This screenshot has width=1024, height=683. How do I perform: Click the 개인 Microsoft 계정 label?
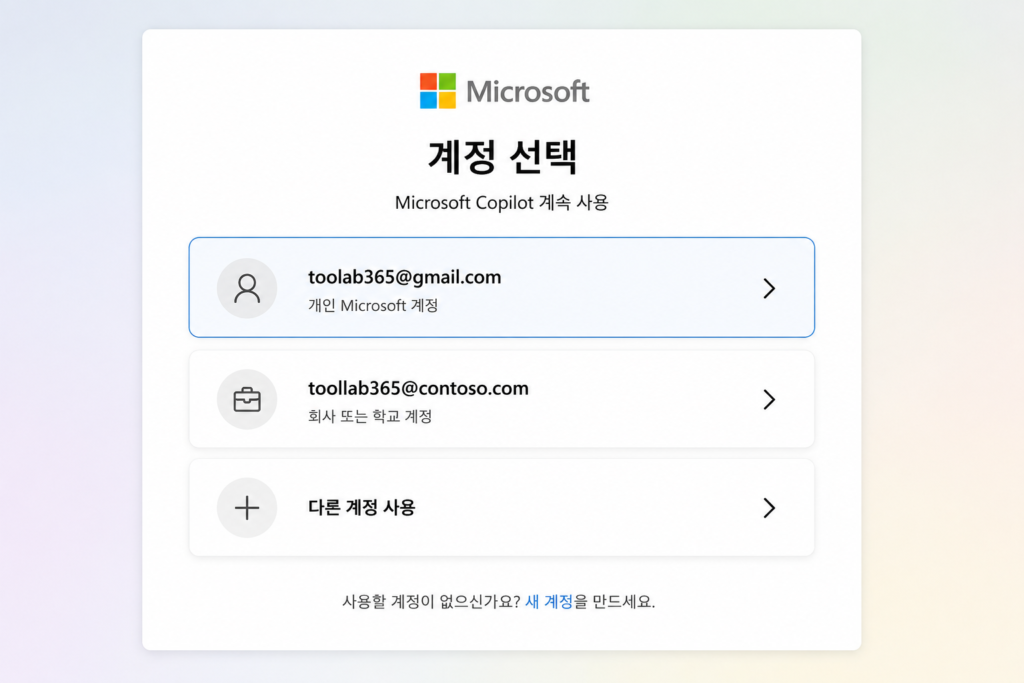(x=373, y=305)
